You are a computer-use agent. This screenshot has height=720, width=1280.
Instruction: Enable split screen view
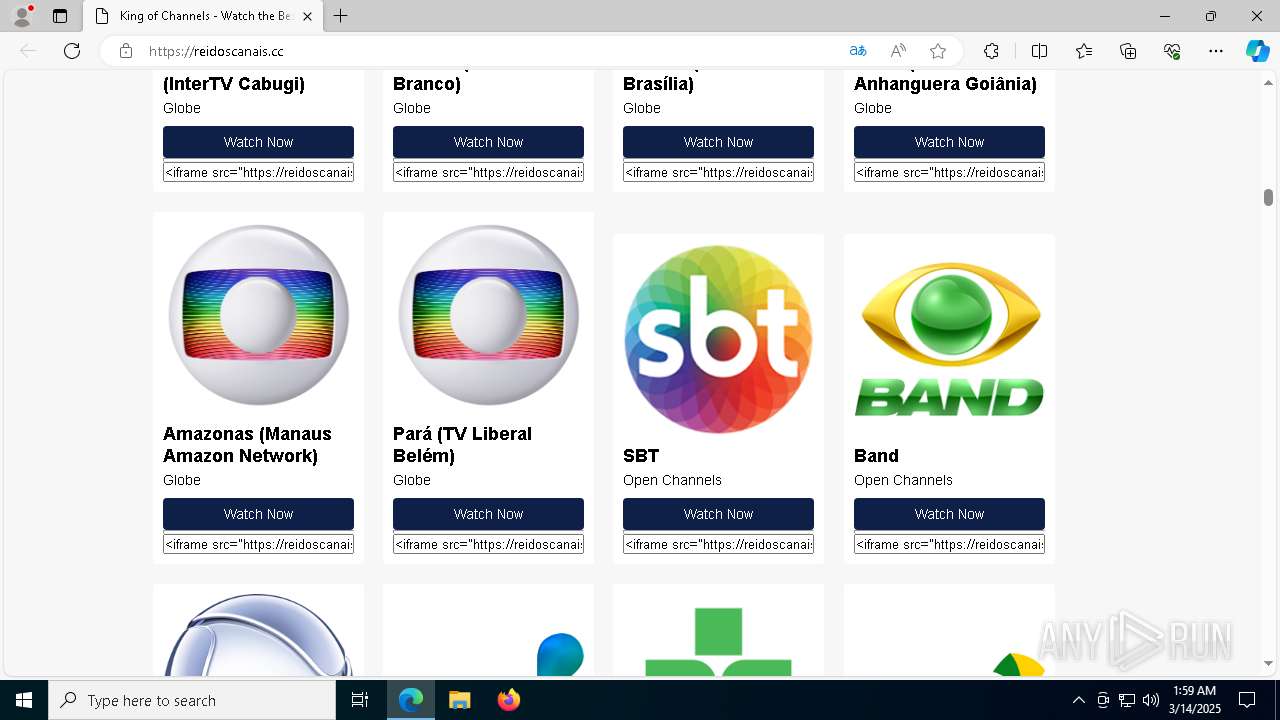coord(1039,51)
